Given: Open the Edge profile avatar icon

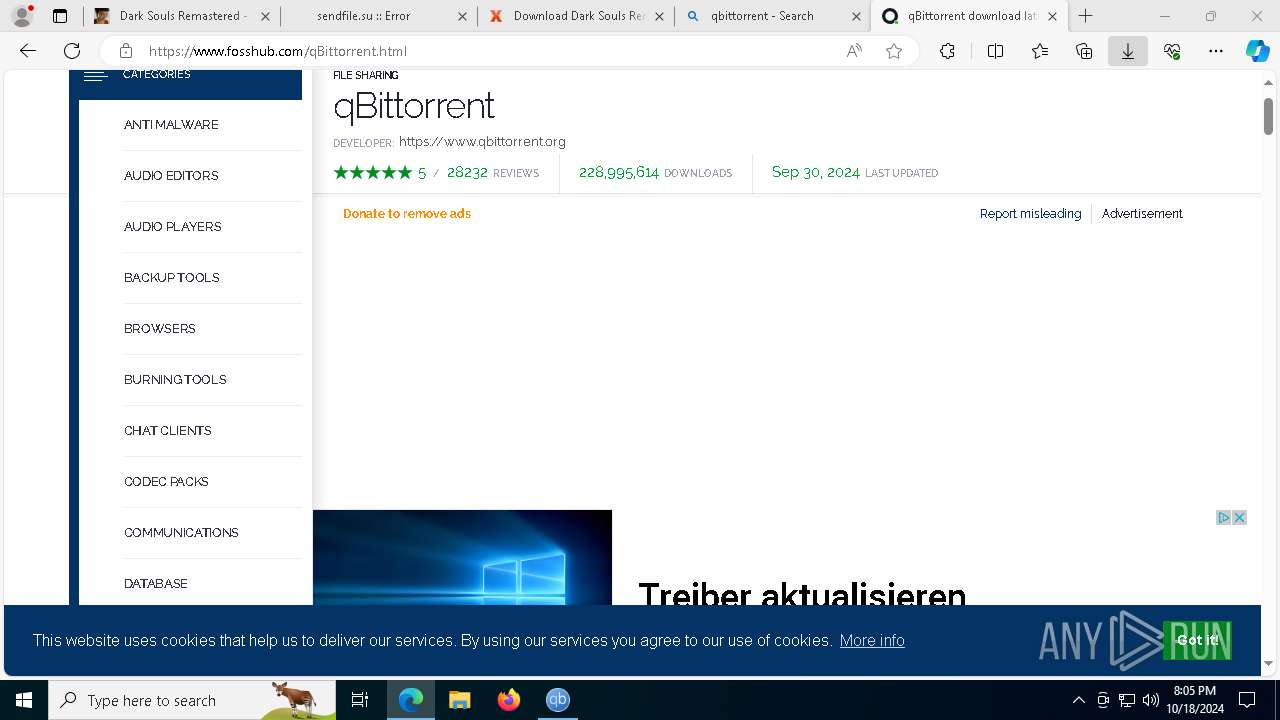Looking at the screenshot, I should [x=22, y=16].
